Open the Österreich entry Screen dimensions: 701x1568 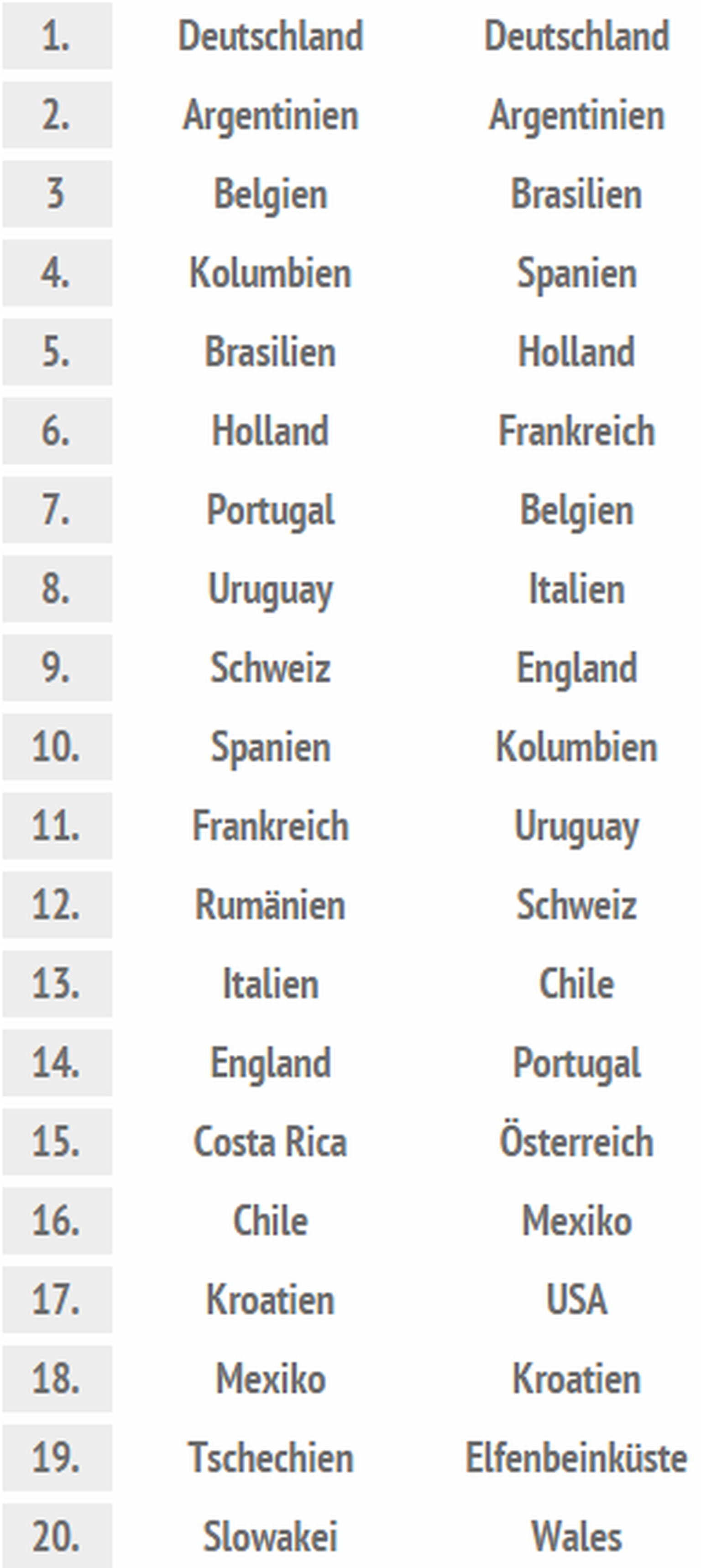576,1142
